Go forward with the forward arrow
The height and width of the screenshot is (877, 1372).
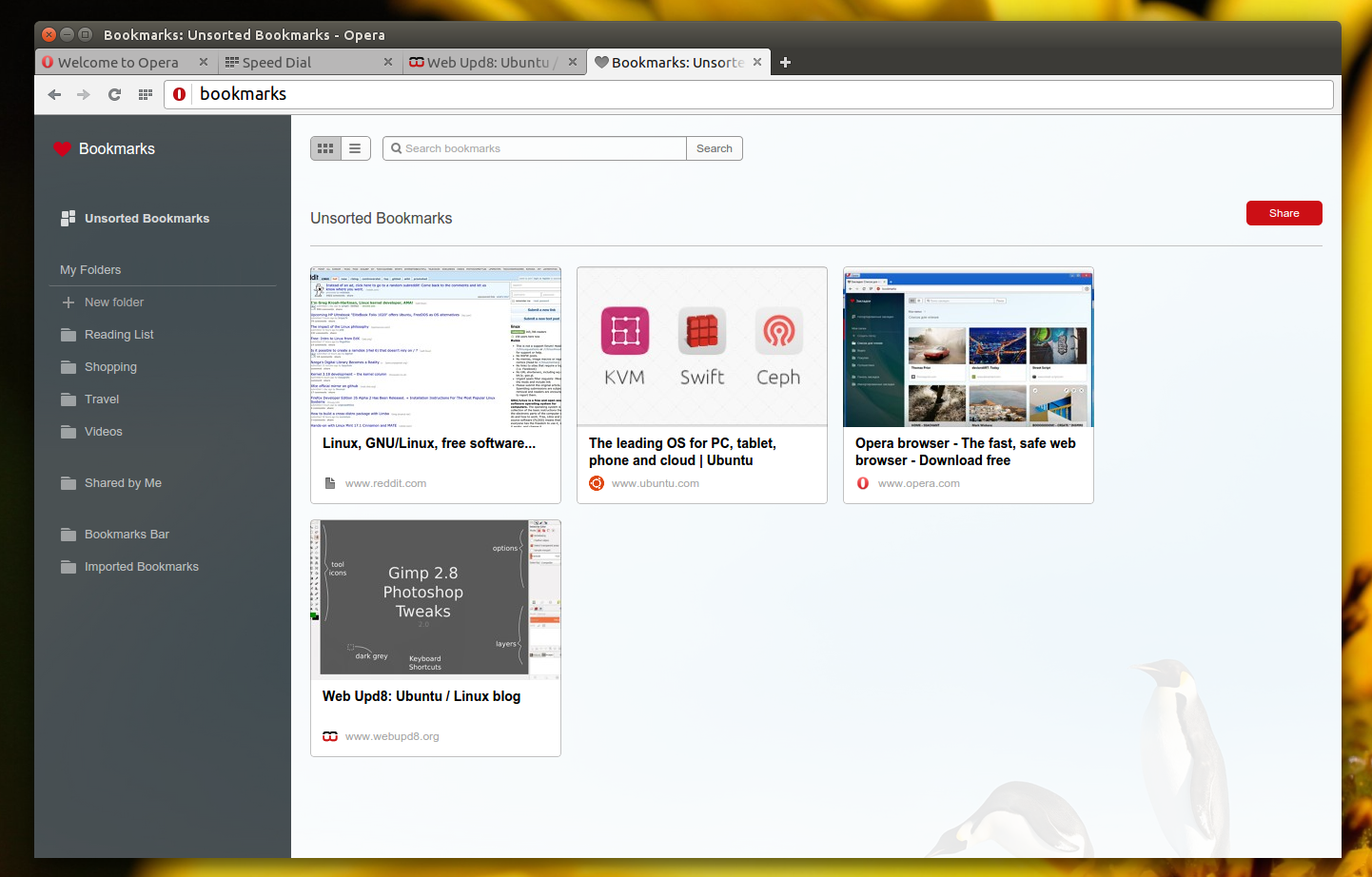click(84, 94)
